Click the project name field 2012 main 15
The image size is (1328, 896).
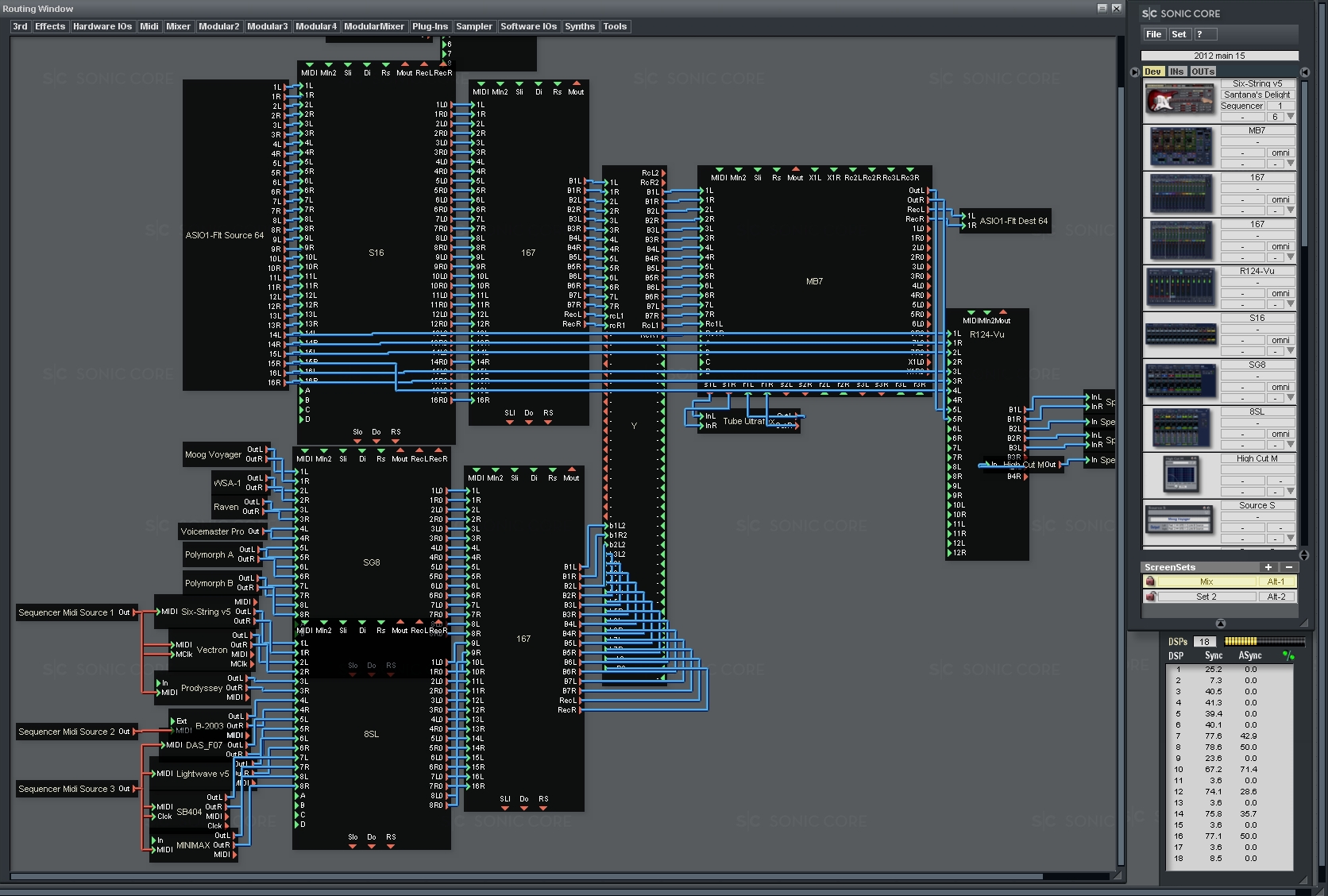1219,56
